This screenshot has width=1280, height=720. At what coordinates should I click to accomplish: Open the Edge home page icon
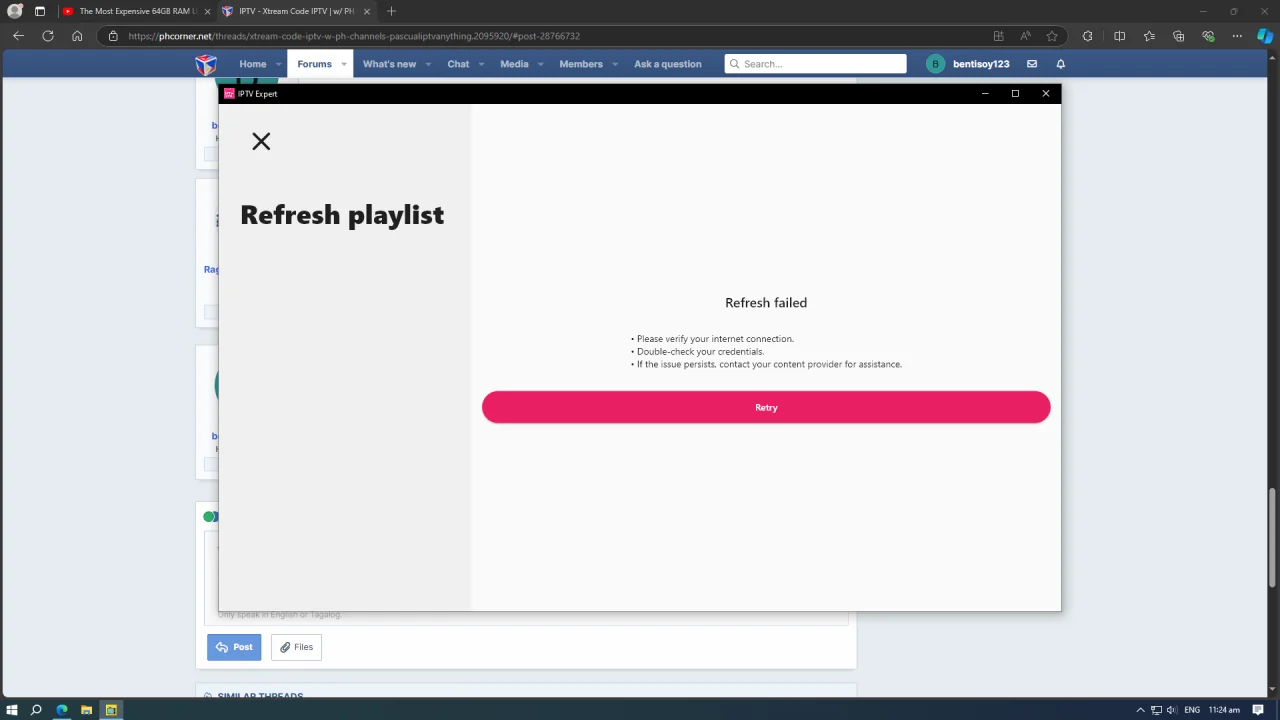[x=77, y=36]
